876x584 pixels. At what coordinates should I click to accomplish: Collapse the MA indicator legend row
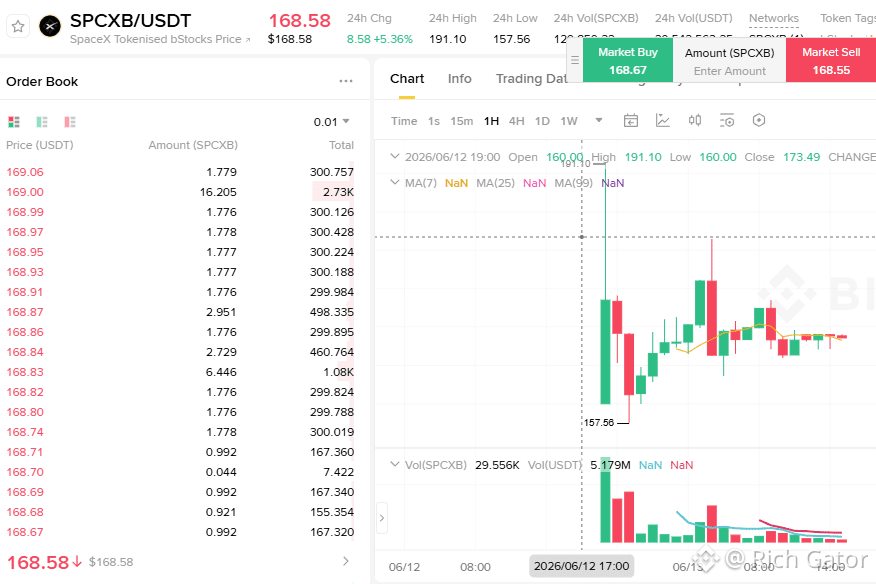(x=395, y=182)
